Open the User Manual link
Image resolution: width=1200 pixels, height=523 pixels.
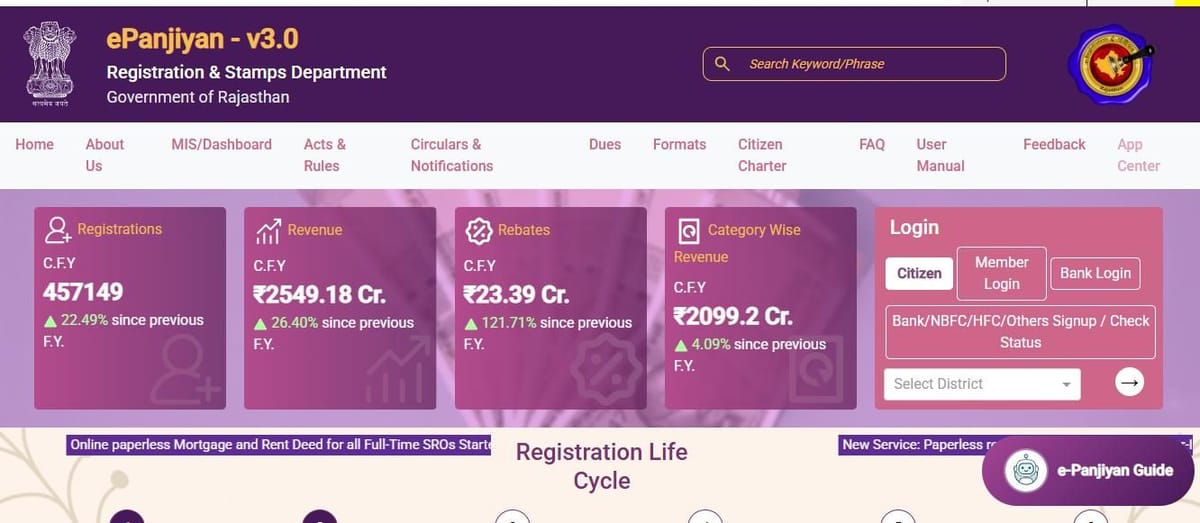point(941,155)
